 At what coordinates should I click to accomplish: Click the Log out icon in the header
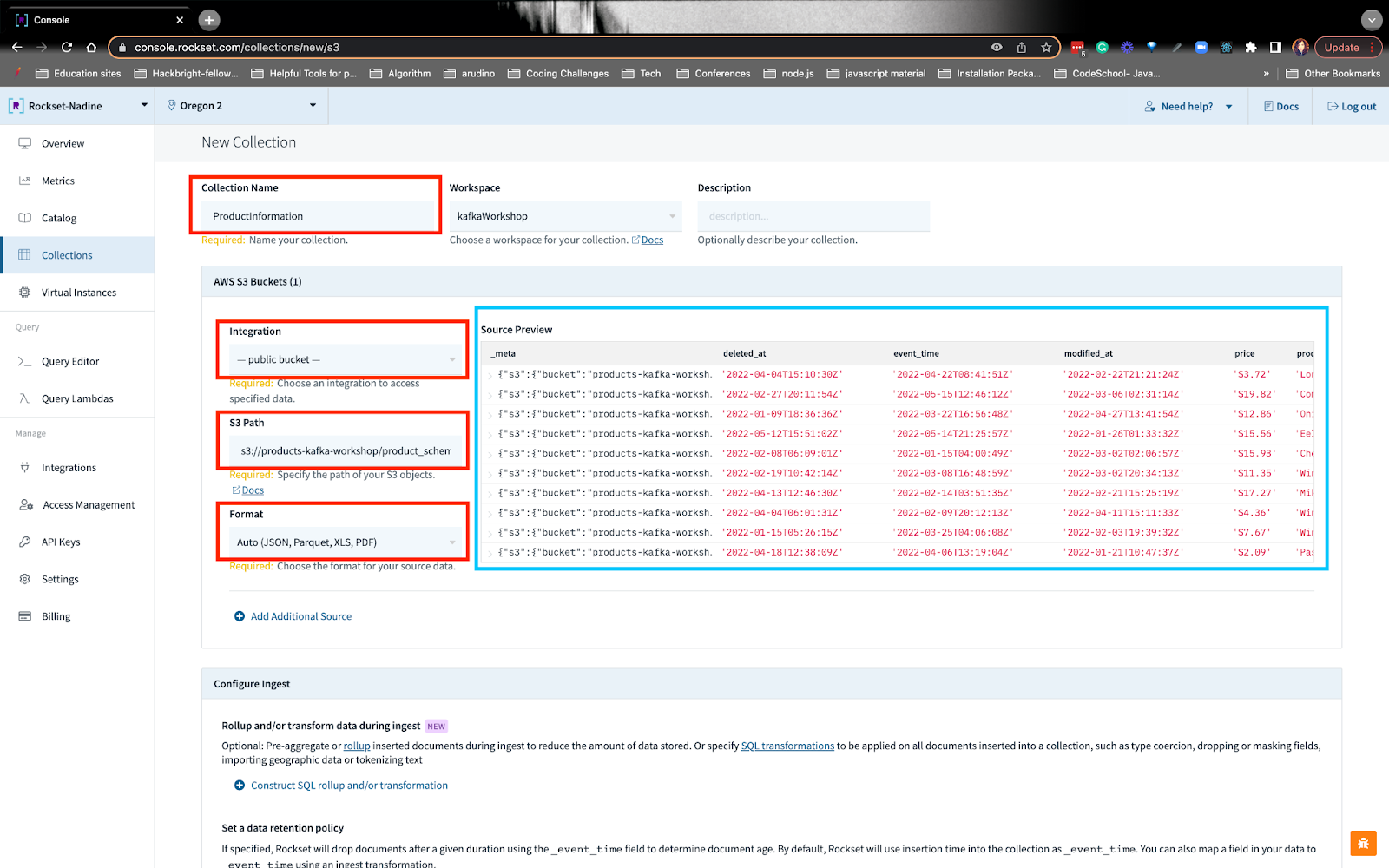[1333, 106]
